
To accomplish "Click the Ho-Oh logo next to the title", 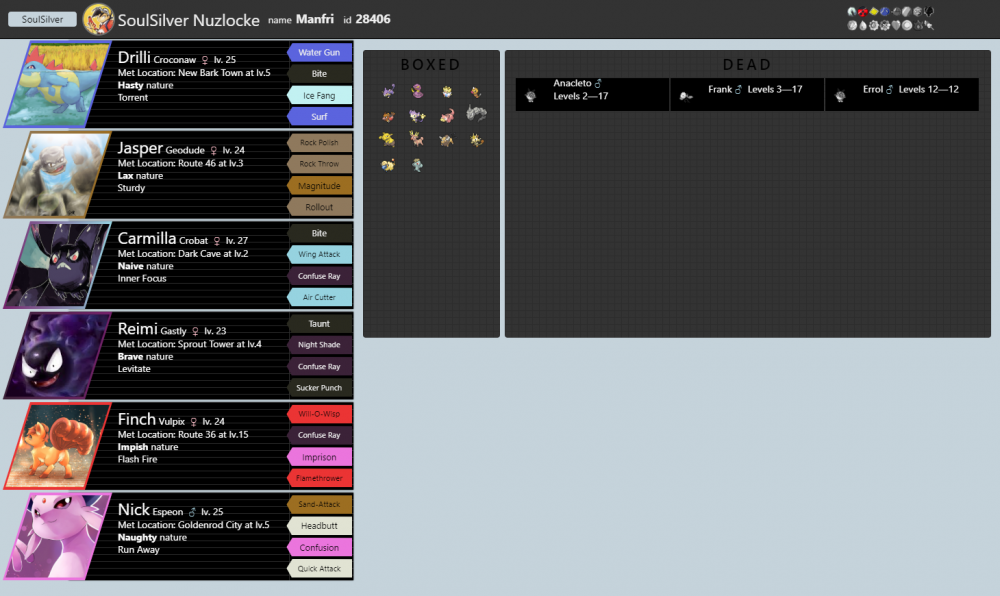I will tap(98, 18).
